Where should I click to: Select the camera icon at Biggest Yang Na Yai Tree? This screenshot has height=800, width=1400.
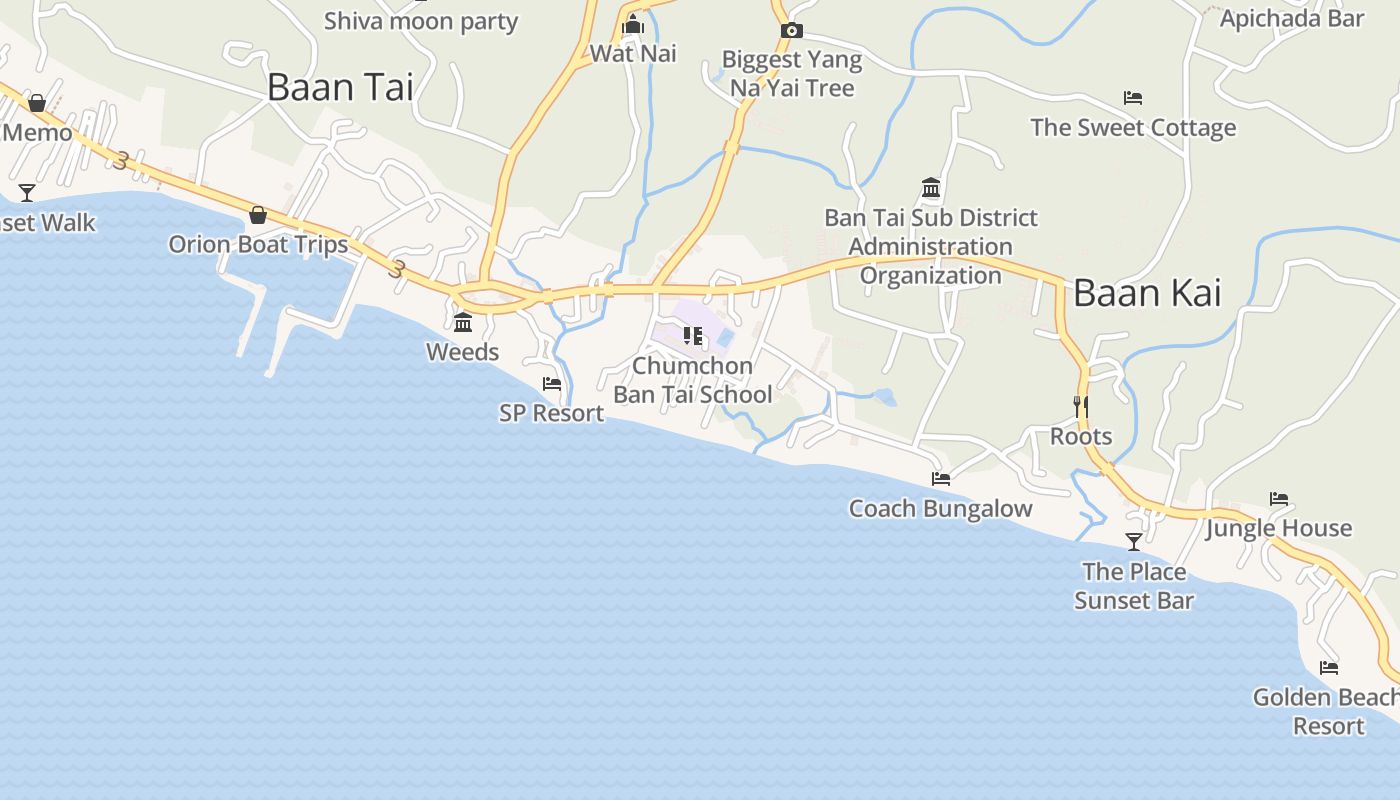coord(791,31)
